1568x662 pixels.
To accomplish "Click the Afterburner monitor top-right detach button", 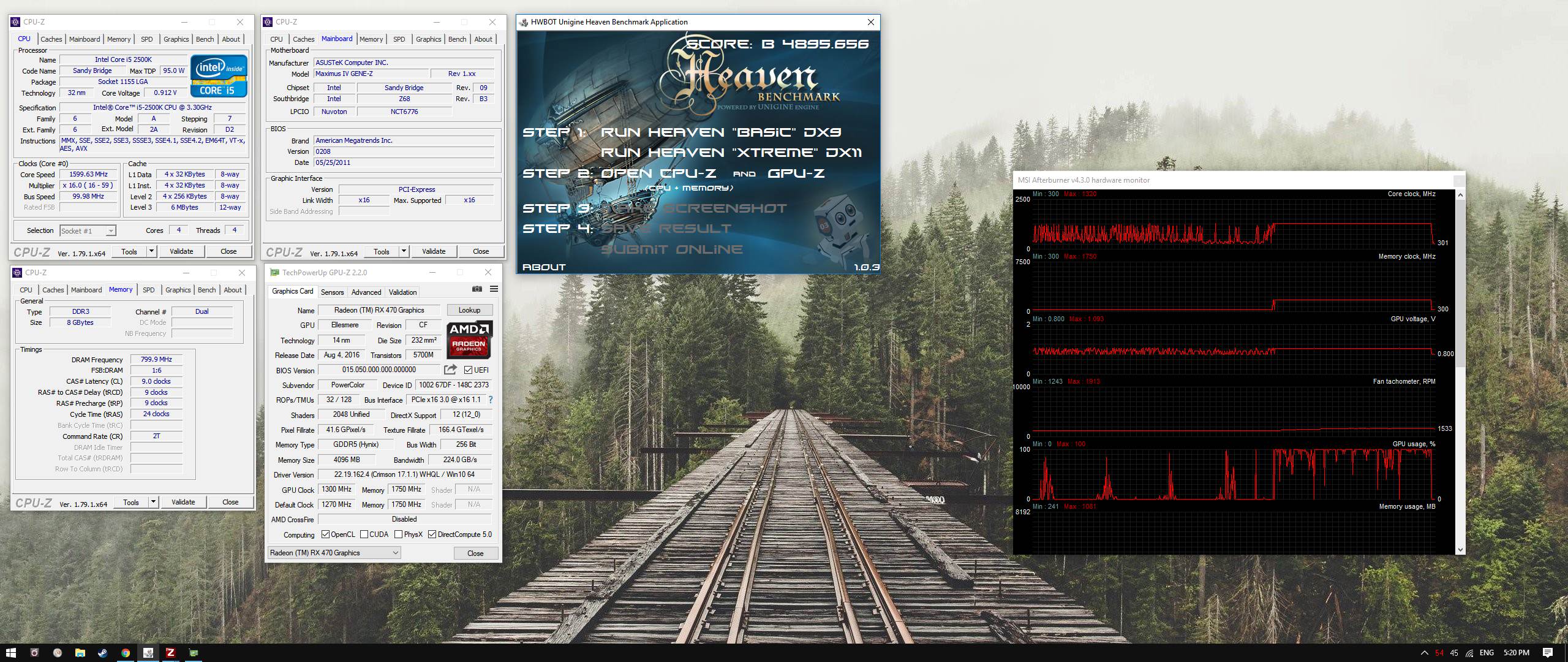I will tap(1458, 180).
